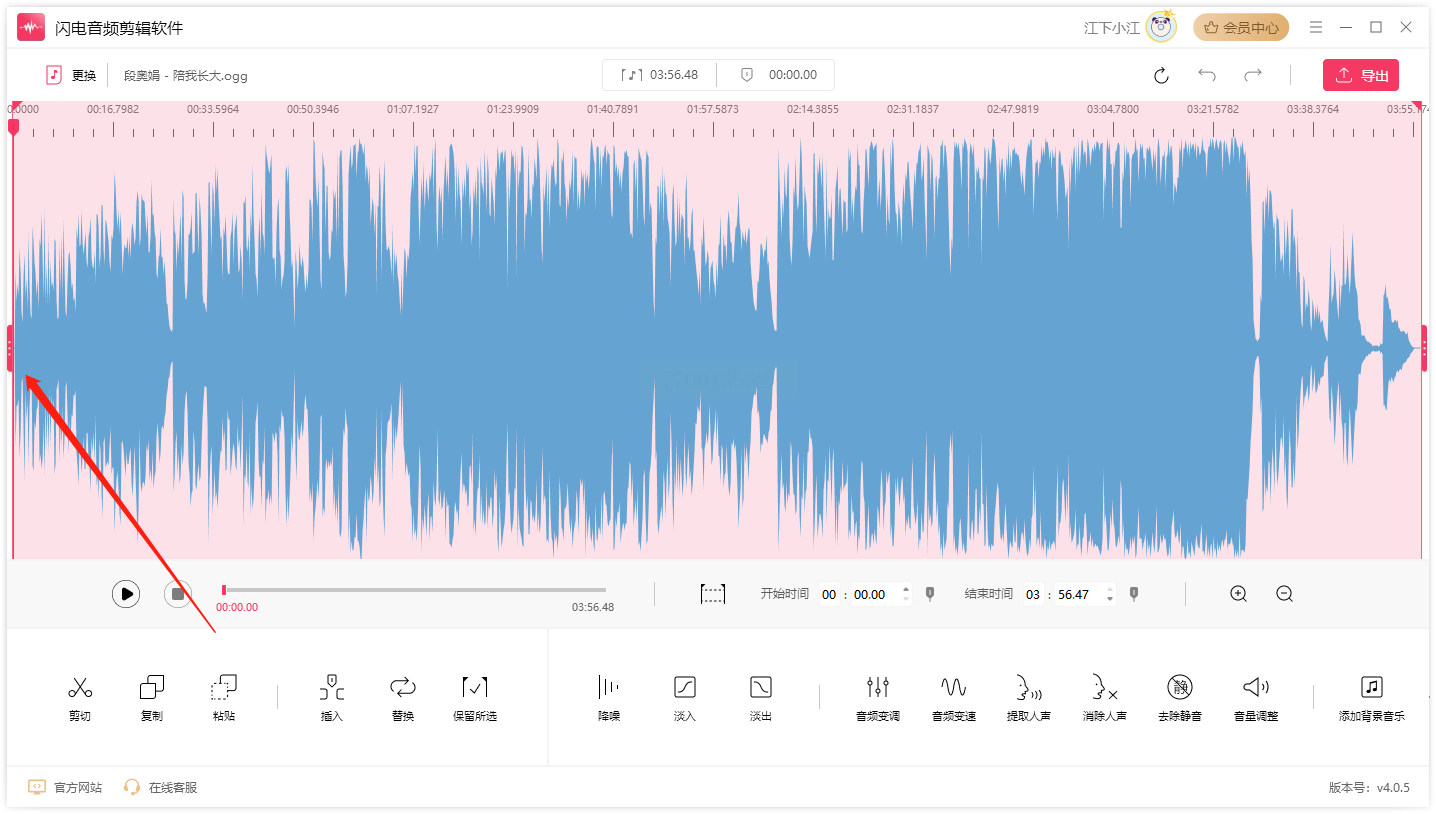Click the 导出 export button
This screenshot has width=1436, height=814.
[1361, 75]
